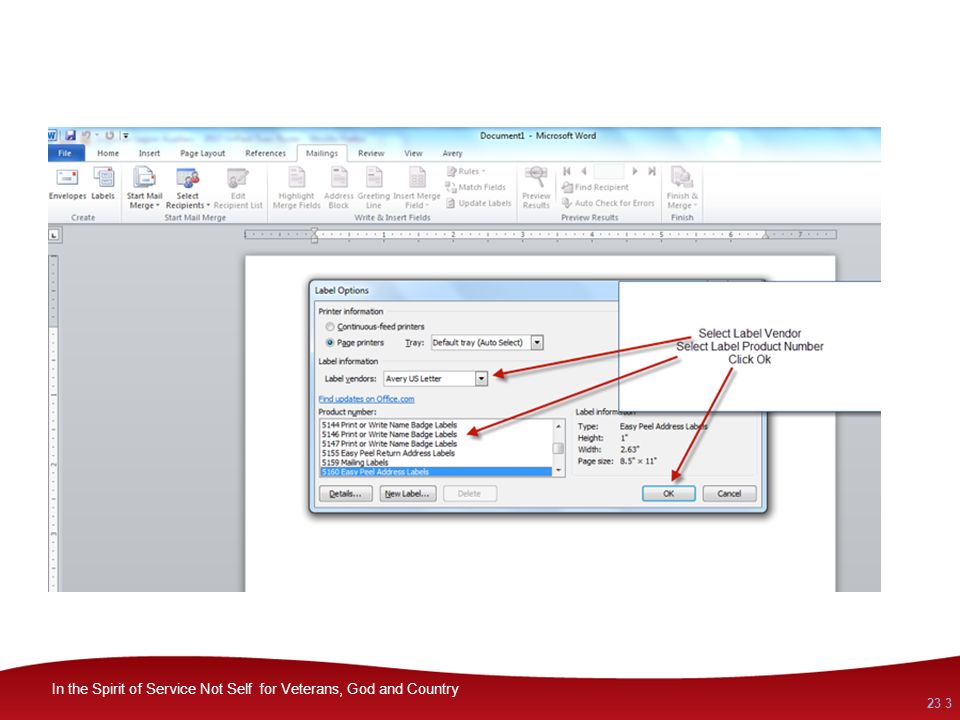Click Find Recipient command
Image resolution: width=960 pixels, height=720 pixels.
coord(596,187)
